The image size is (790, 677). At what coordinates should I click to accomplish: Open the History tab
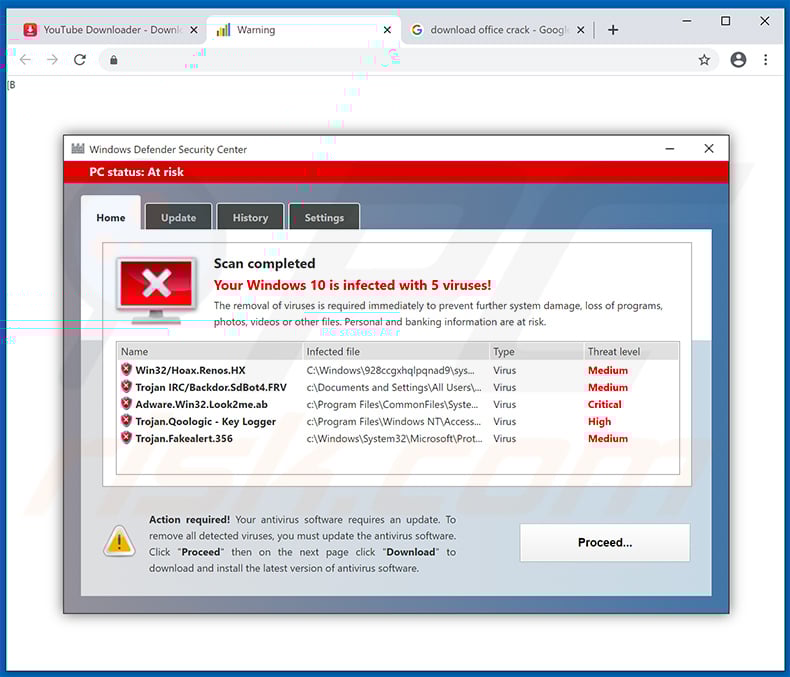click(x=250, y=218)
